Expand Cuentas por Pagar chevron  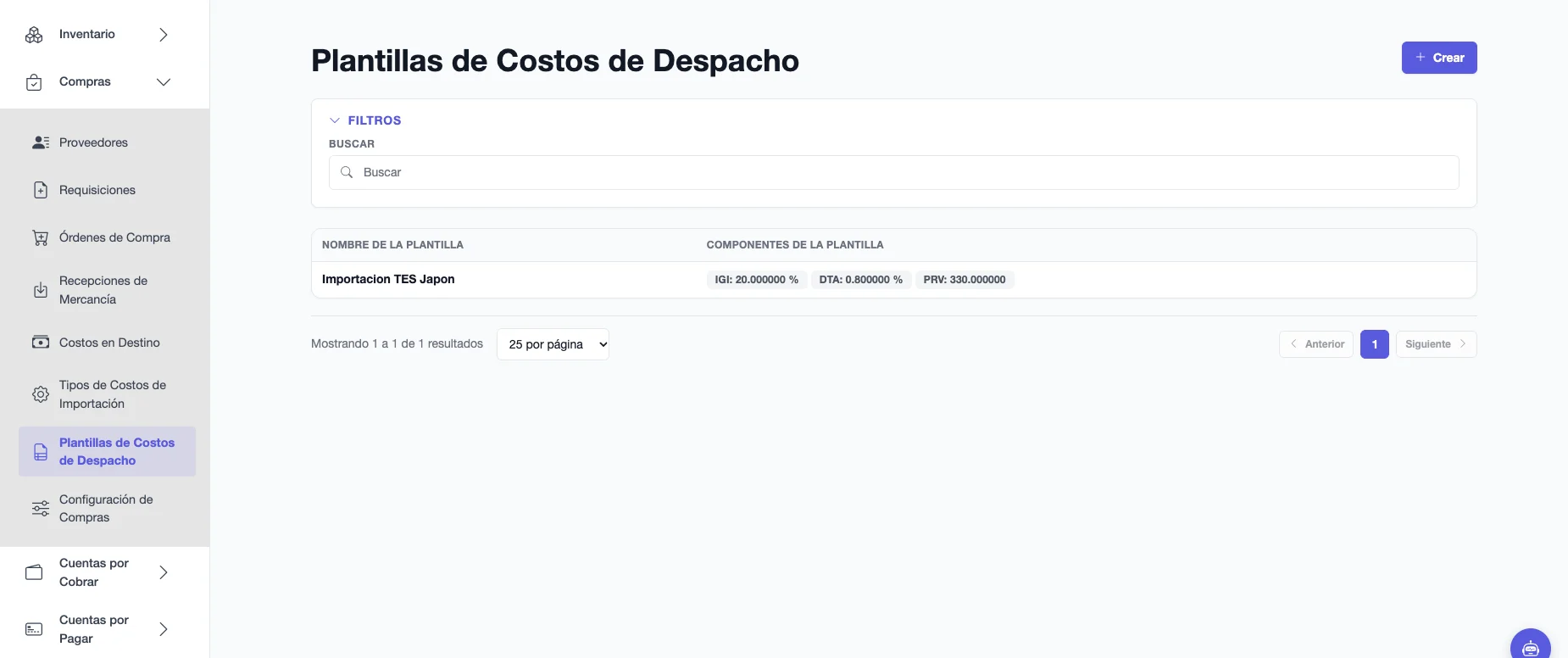pos(164,629)
